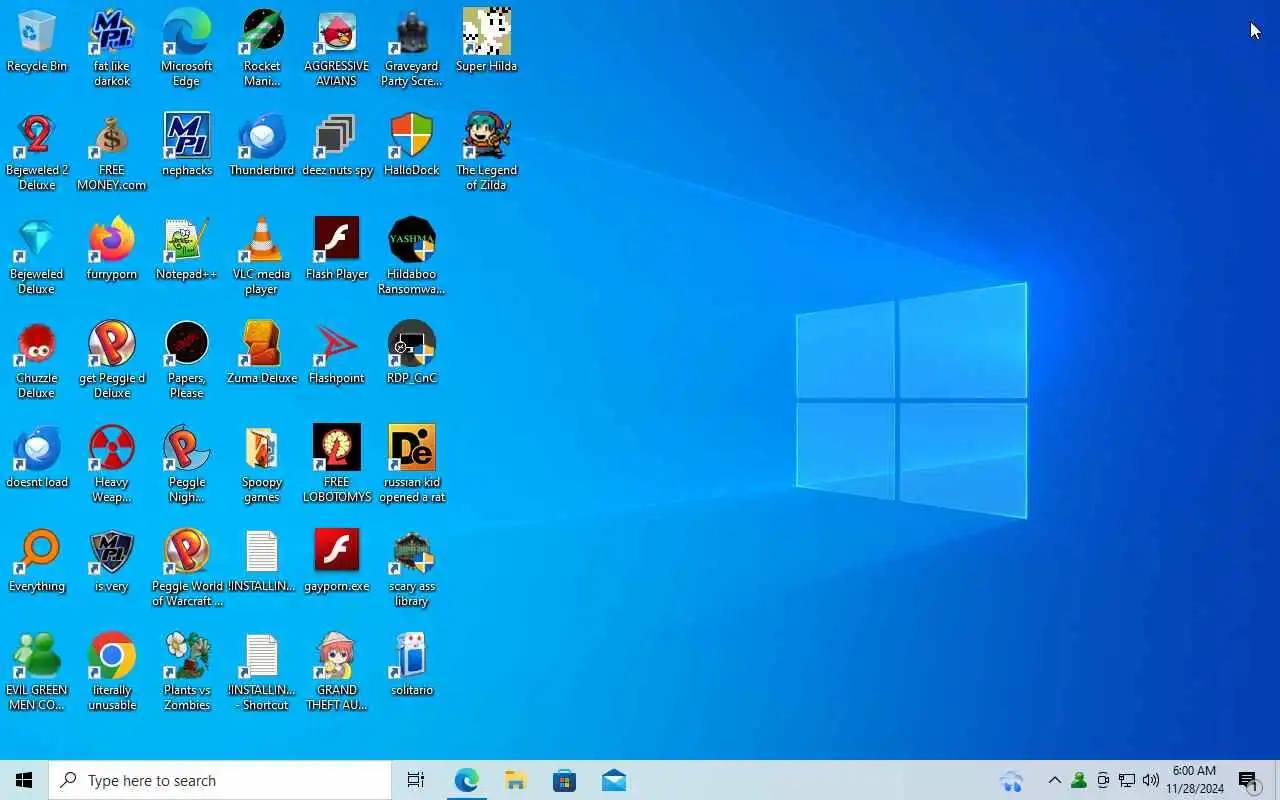
Task: Select the 'fat like darkok' shortcut
Action: coord(112,48)
